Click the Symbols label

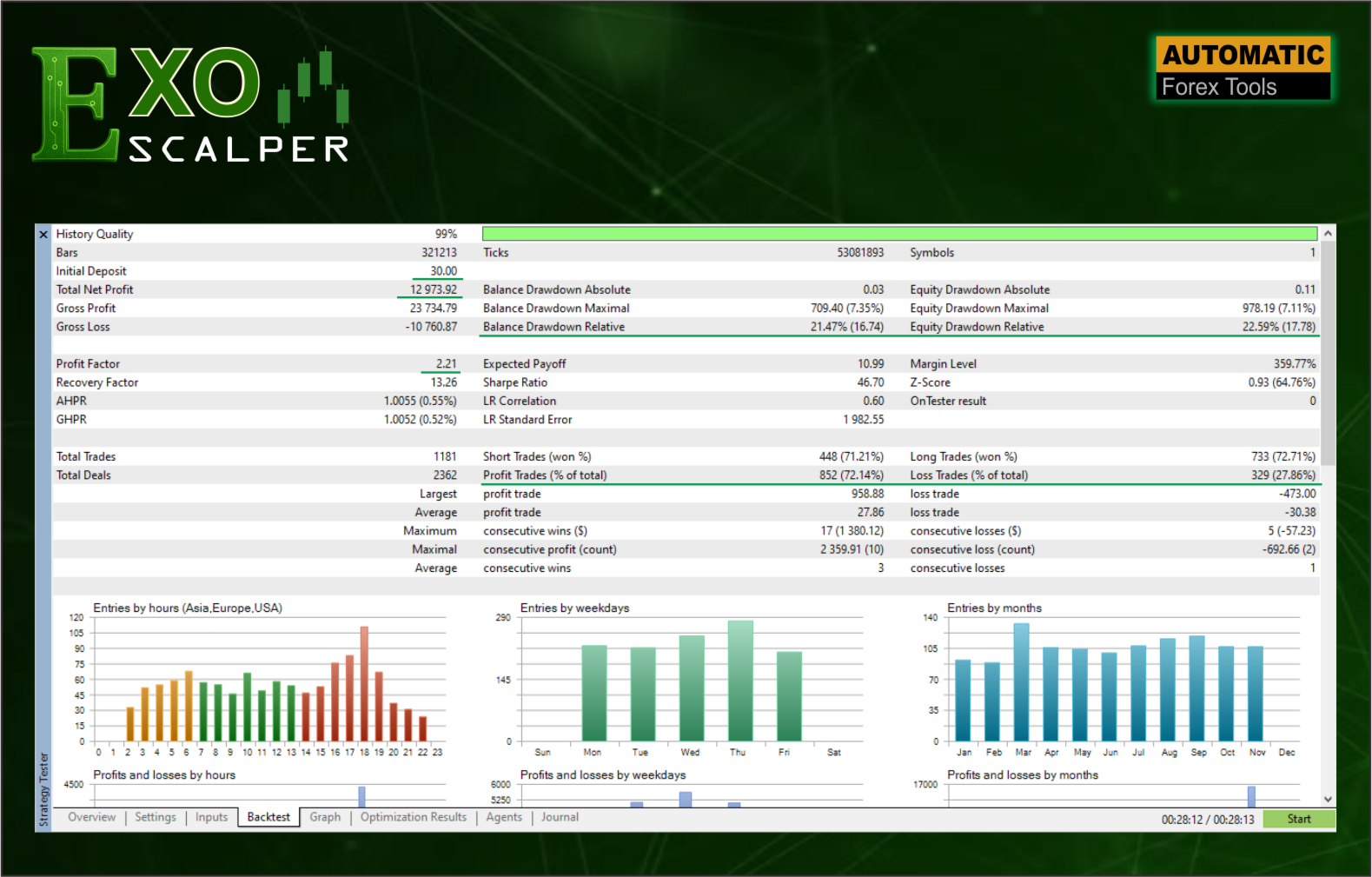pyautogui.click(x=931, y=253)
